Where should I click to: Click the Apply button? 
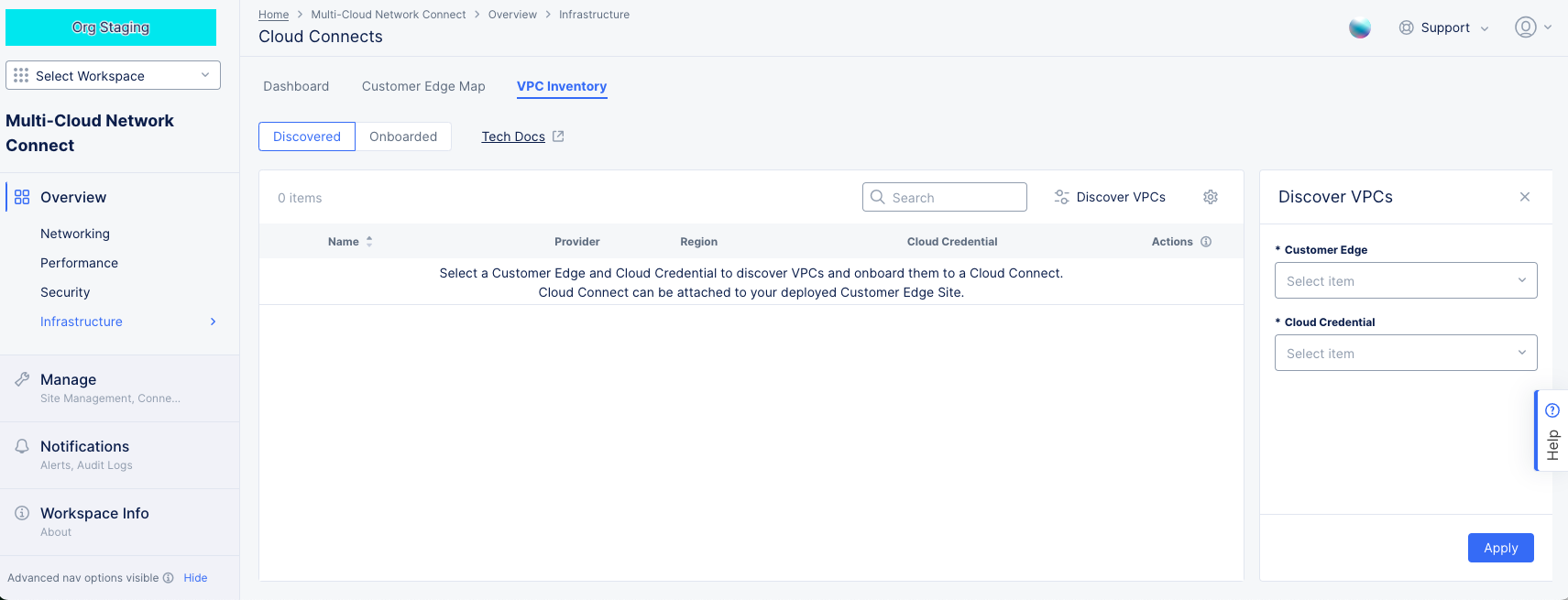click(x=1500, y=548)
